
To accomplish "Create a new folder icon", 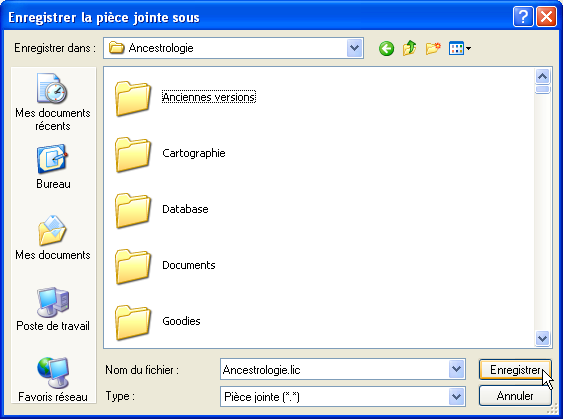I will (x=433, y=48).
